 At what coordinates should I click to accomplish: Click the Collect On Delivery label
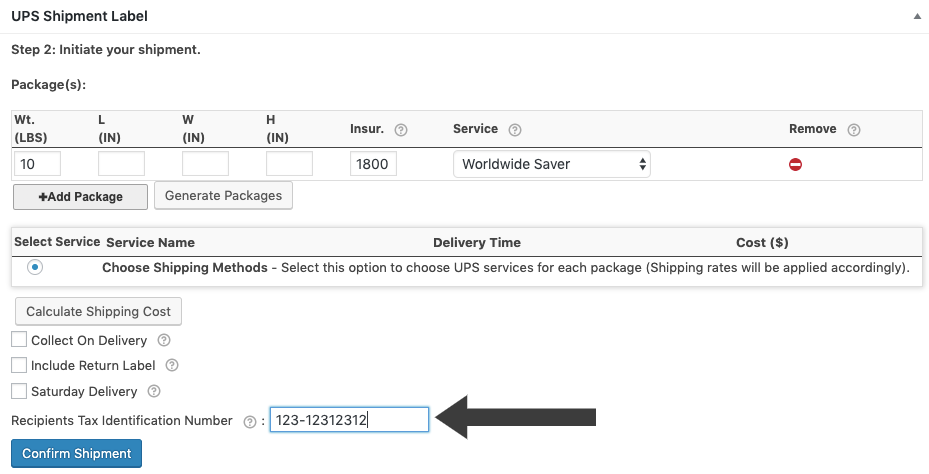coord(89,340)
